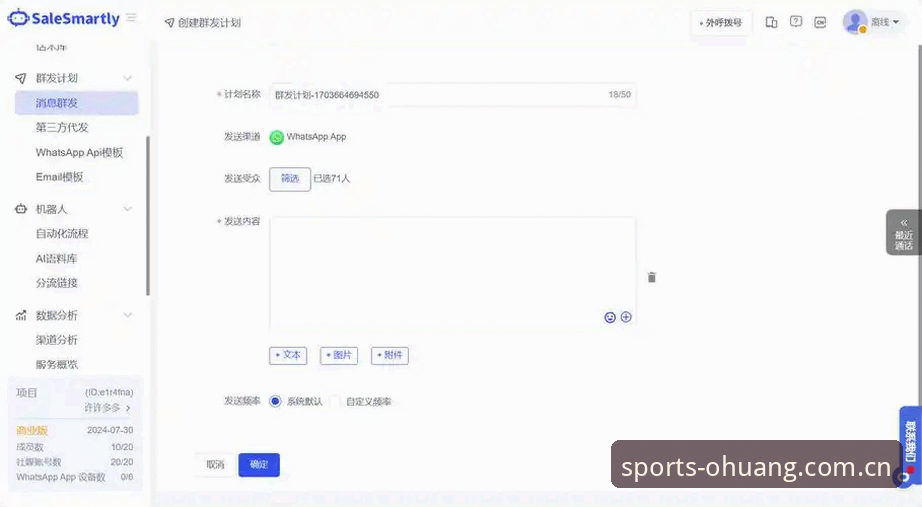The image size is (922, 507).
Task: Open Email模板 menu item
Action: (59, 176)
